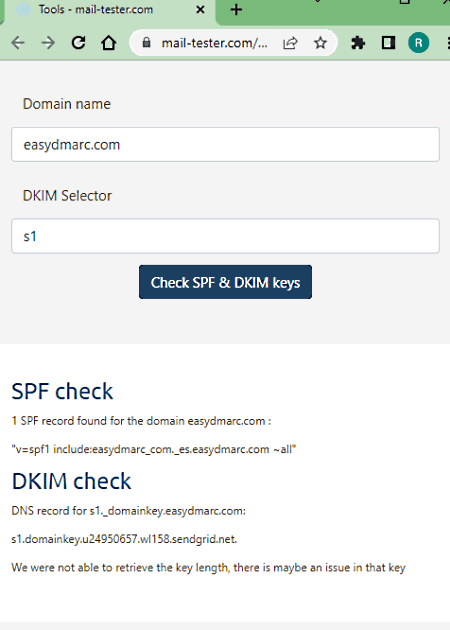Share this page via share icon

[x=290, y=43]
